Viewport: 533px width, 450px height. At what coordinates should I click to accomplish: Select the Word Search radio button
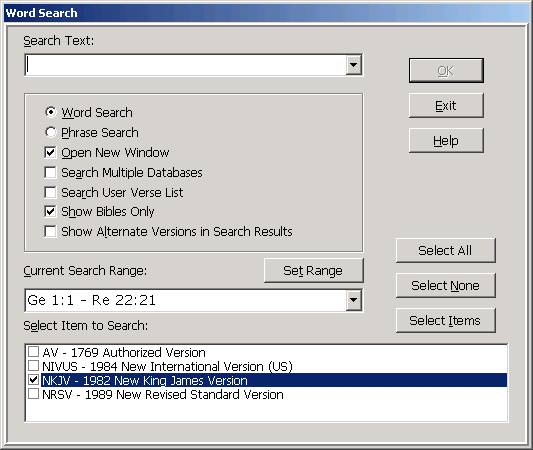tap(51, 112)
